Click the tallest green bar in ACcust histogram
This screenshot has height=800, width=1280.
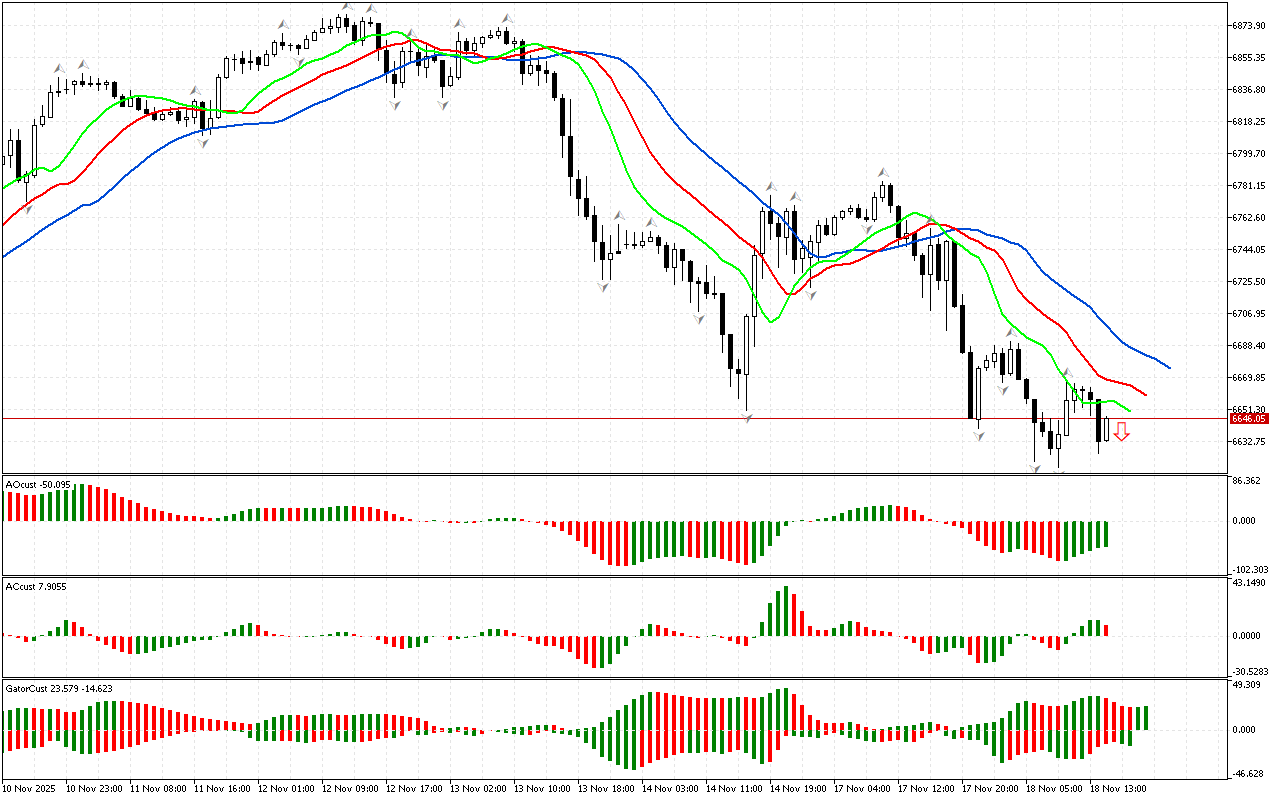click(785, 610)
